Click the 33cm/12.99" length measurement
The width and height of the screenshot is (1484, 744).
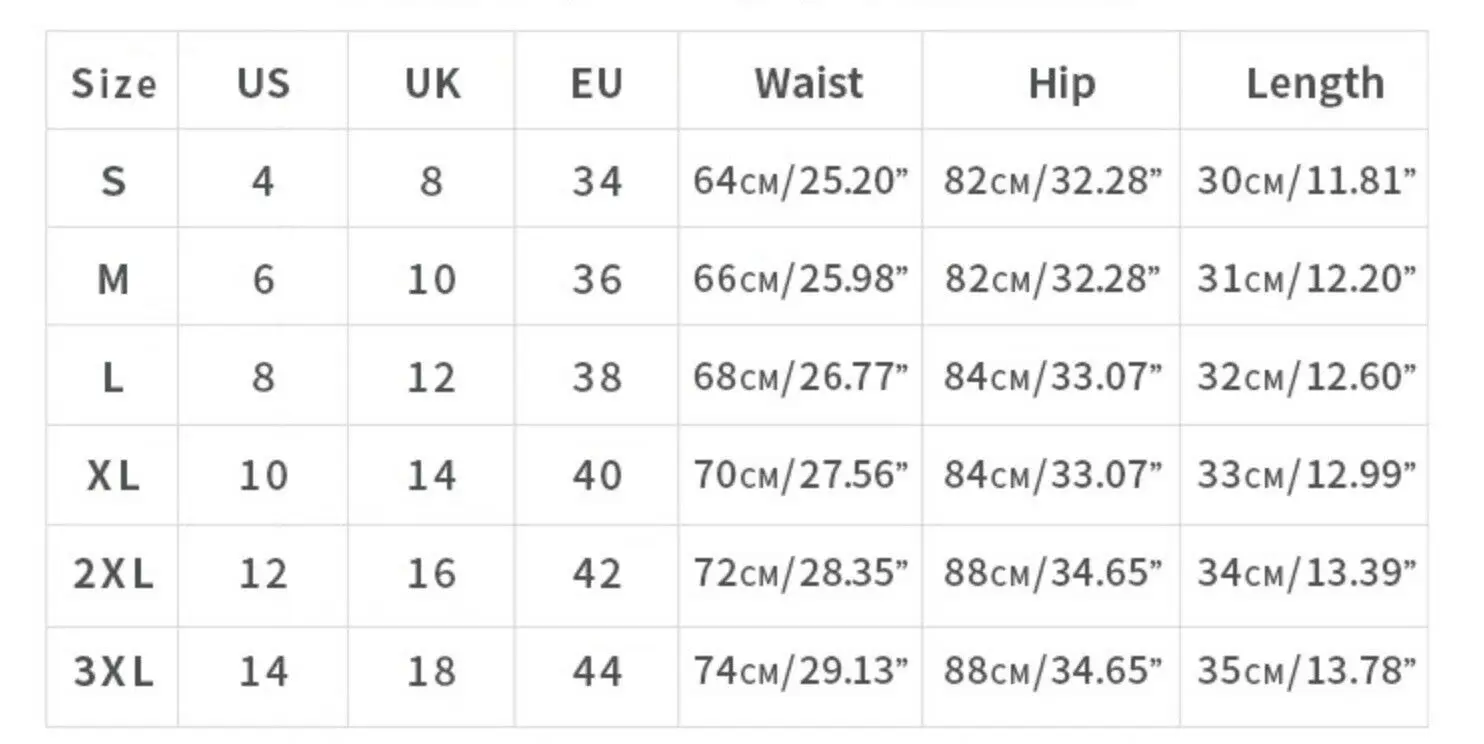click(x=1306, y=475)
